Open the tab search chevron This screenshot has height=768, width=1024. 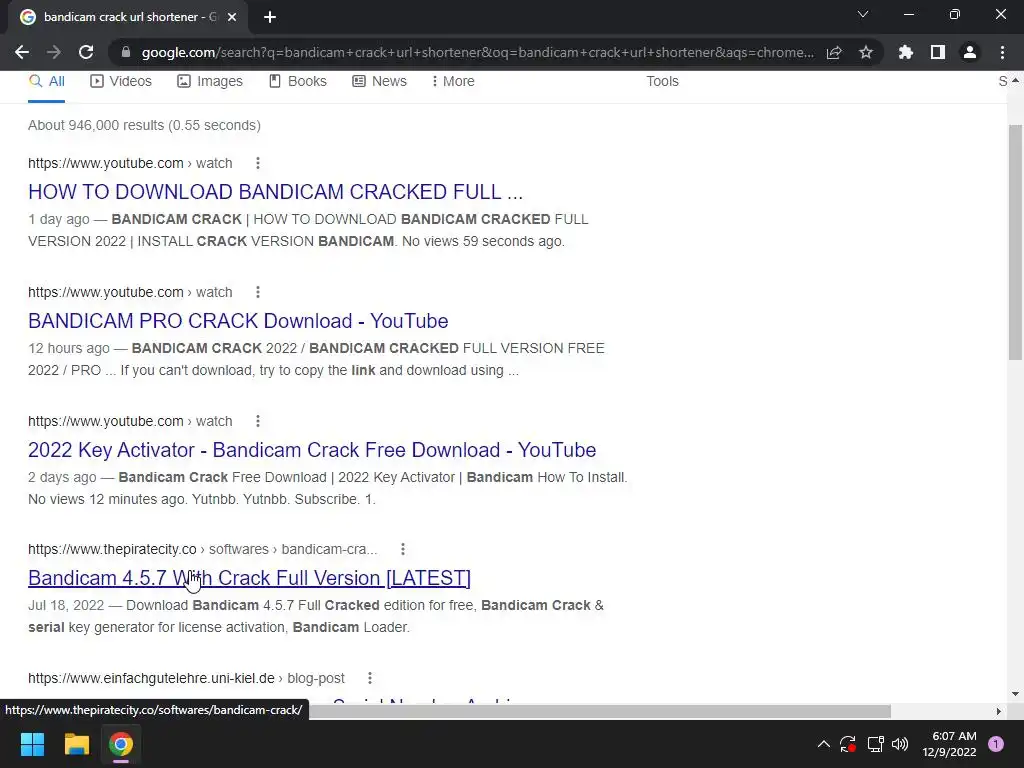[863, 14]
